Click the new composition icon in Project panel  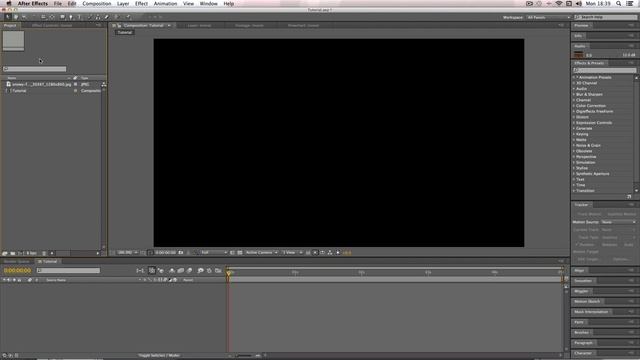[20, 253]
